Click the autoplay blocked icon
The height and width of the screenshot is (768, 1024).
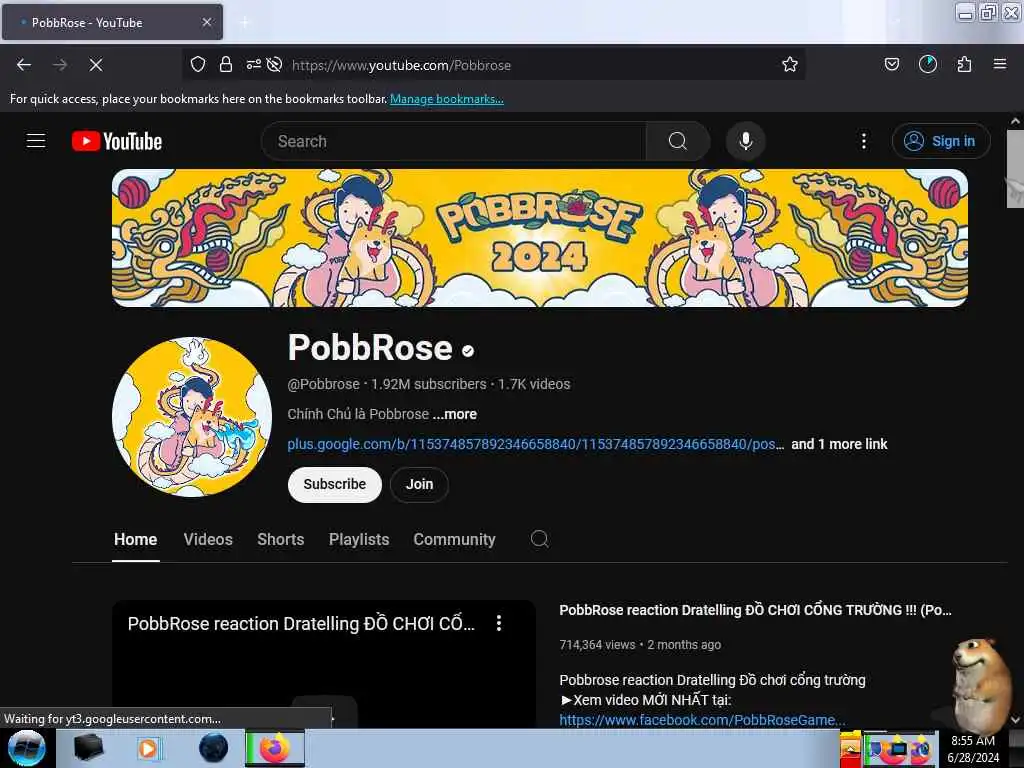point(275,64)
